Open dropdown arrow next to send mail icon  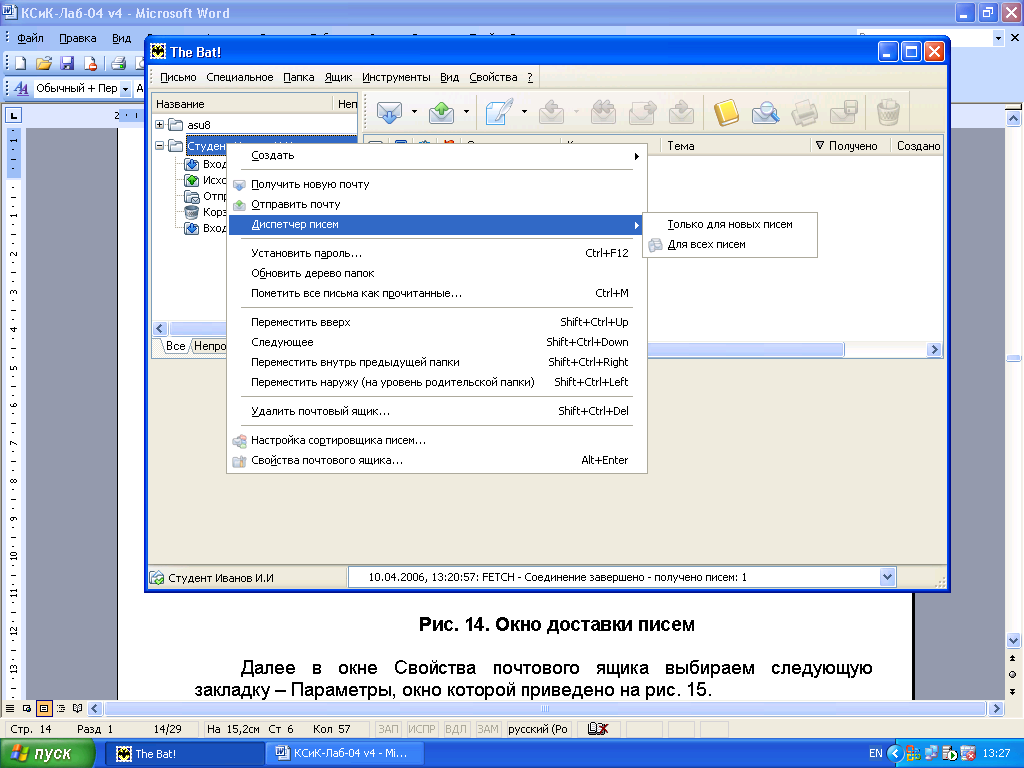tap(466, 112)
